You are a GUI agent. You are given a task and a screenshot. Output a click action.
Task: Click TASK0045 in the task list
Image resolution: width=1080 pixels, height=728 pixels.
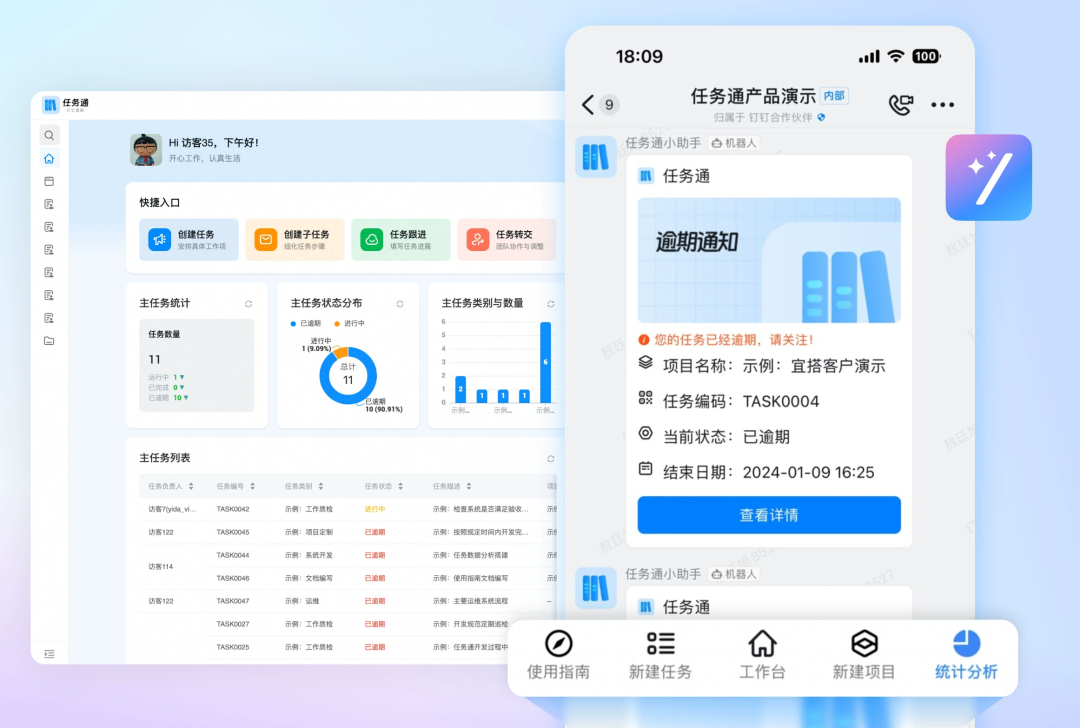(233, 532)
